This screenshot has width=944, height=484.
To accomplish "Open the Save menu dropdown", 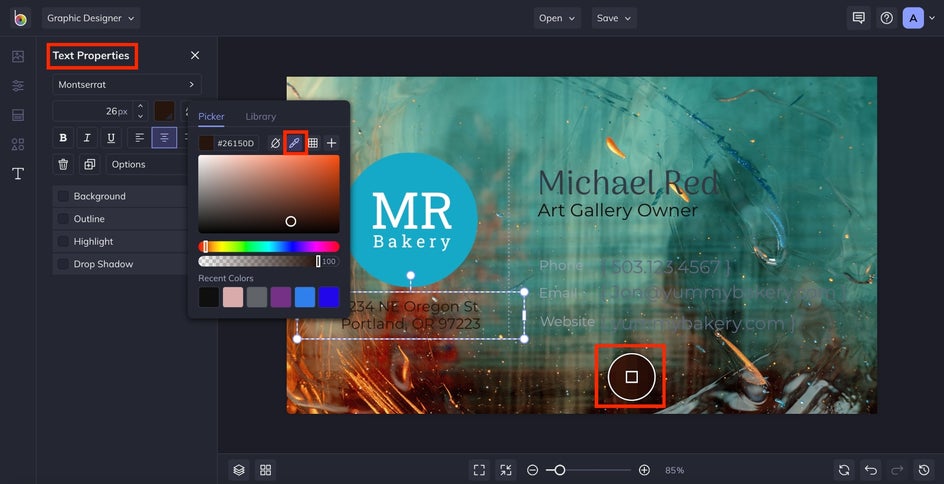I will click(x=614, y=18).
